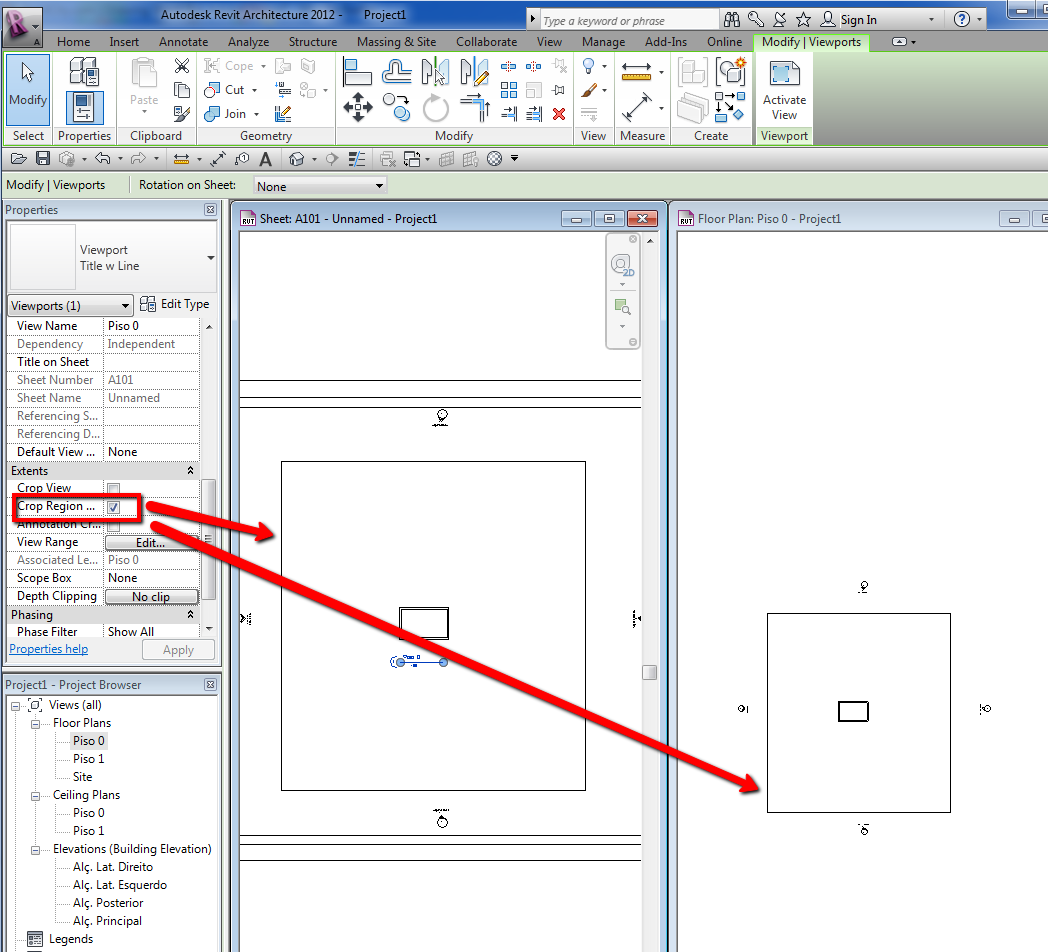
Task: Click View Range Edit... button
Action: pos(150,542)
